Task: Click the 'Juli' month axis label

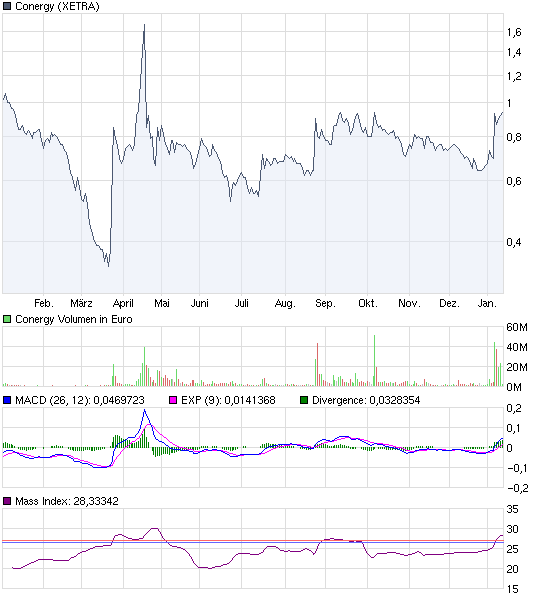Action: (241, 303)
